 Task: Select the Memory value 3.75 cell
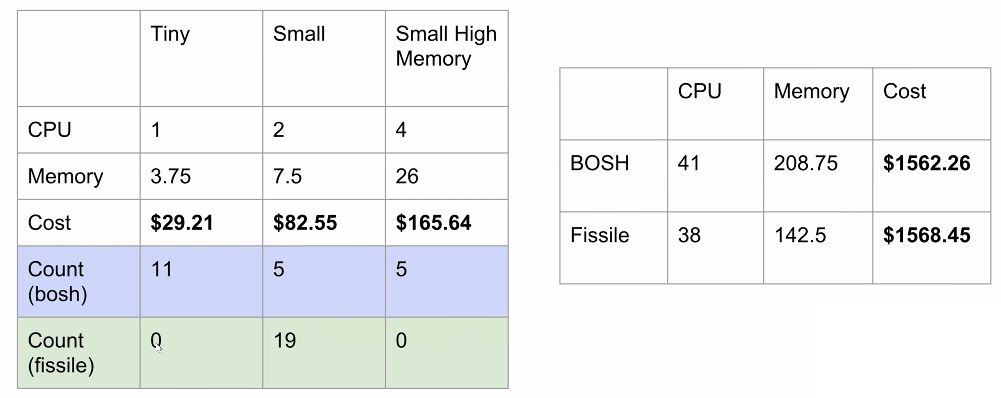click(x=201, y=176)
